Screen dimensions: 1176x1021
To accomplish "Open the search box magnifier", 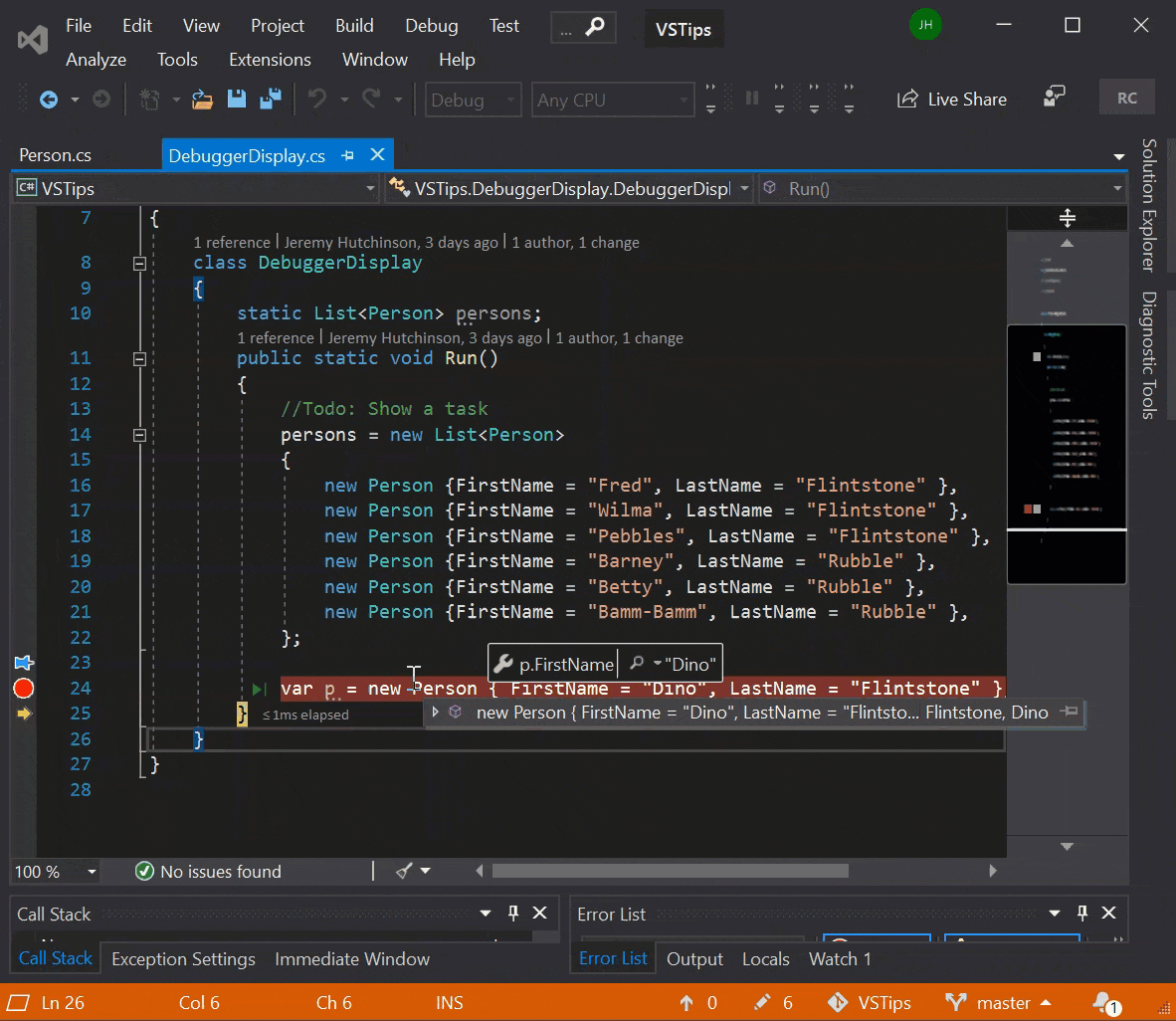I will point(595,27).
